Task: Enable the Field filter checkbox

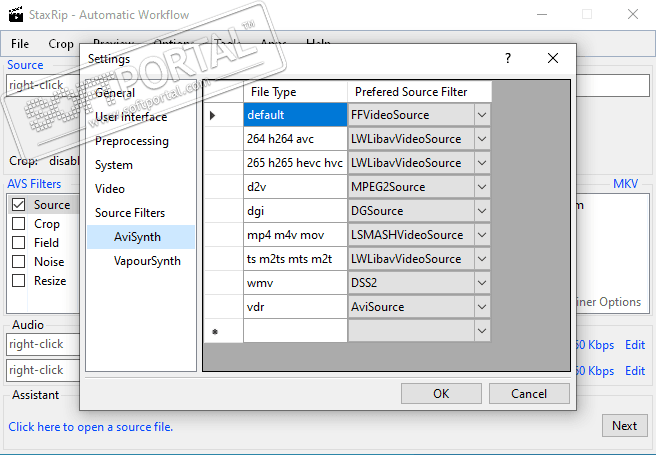Action: click(18, 243)
